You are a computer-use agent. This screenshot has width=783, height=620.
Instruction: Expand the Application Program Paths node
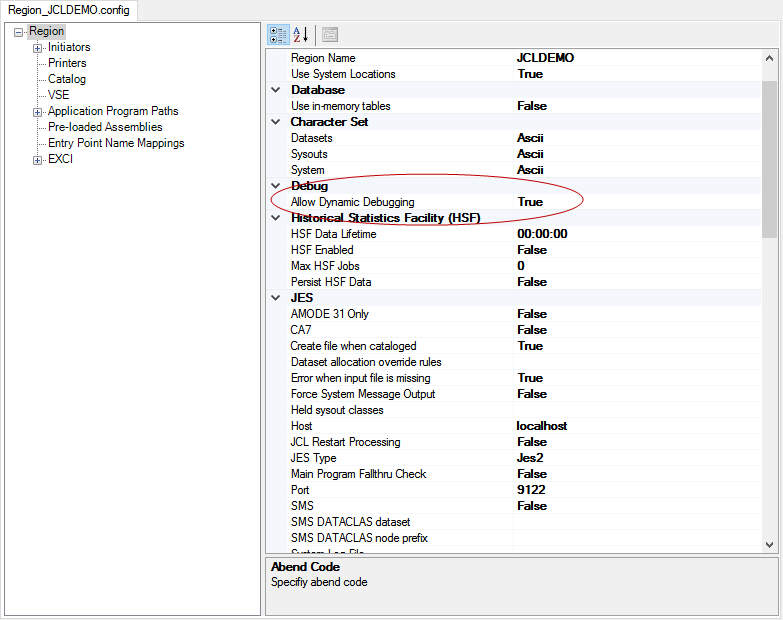38,112
